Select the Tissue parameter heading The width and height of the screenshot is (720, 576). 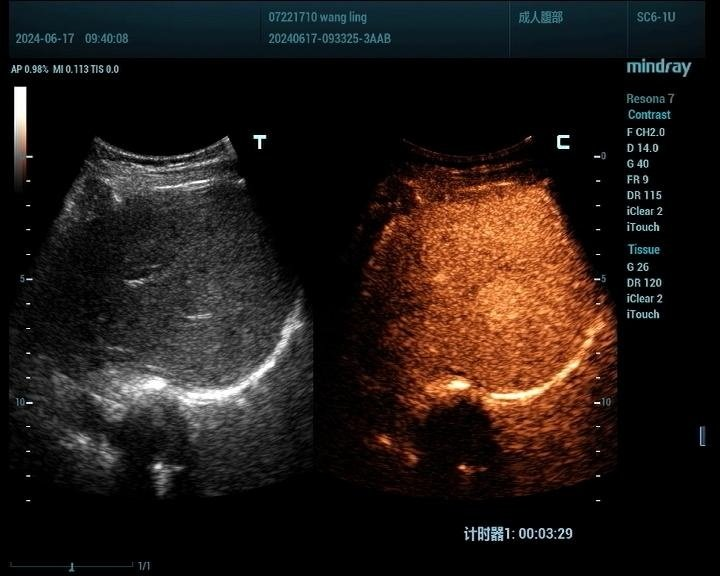[643, 250]
